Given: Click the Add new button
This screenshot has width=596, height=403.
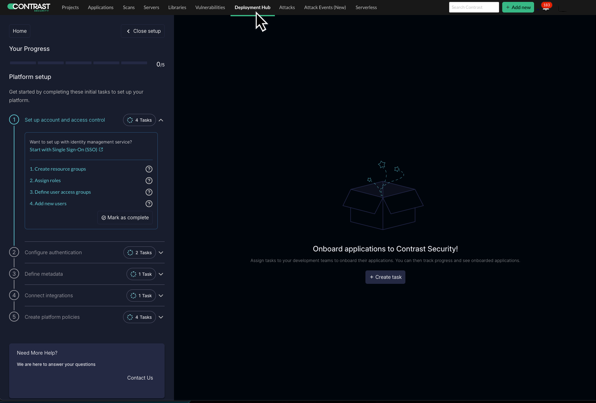Looking at the screenshot, I should (x=518, y=7).
